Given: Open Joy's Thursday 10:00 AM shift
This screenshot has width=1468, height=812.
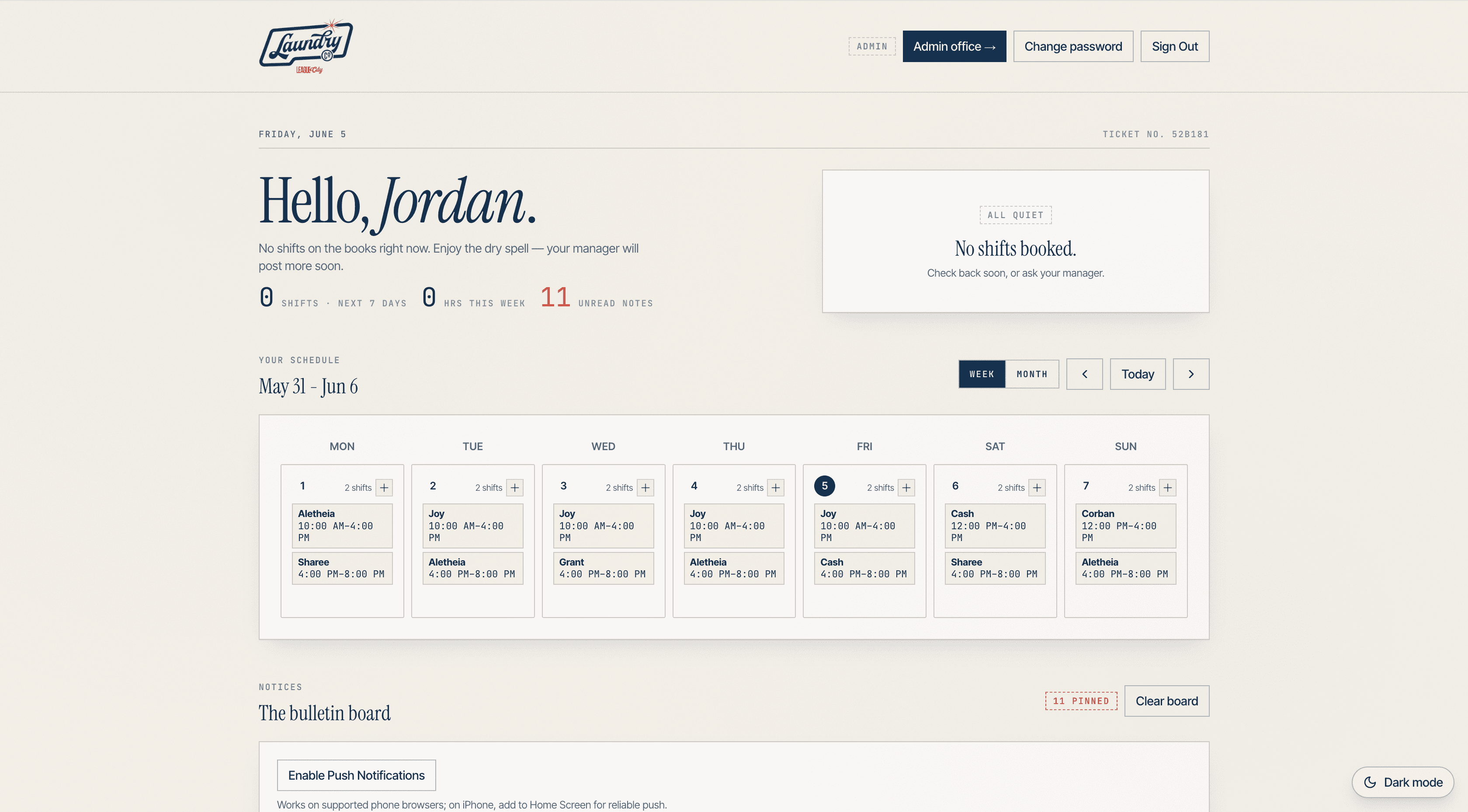Looking at the screenshot, I should (x=734, y=525).
